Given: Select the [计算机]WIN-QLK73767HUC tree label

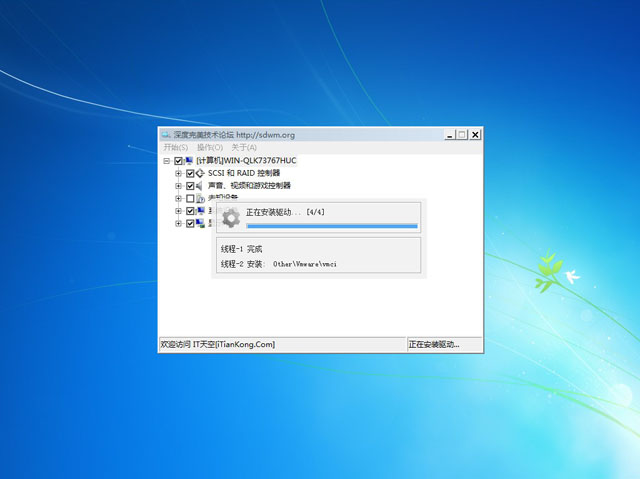Looking at the screenshot, I should pyautogui.click(x=246, y=161).
